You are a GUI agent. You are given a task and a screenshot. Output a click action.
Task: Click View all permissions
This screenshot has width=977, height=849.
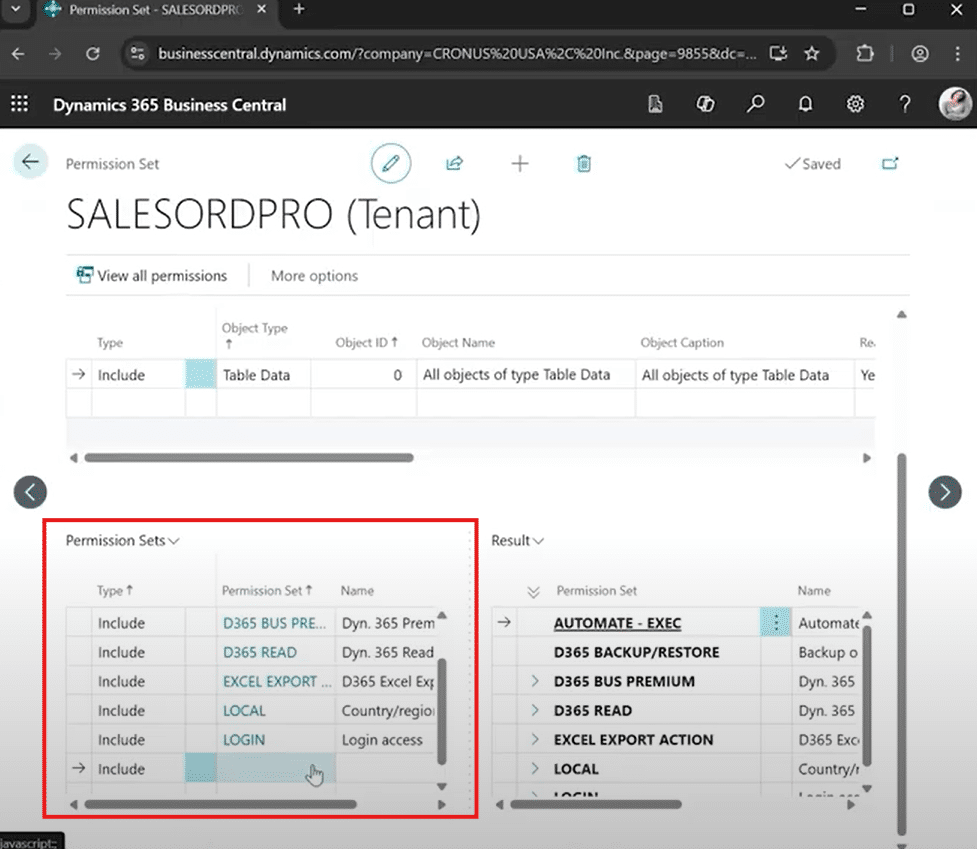[x=151, y=276]
